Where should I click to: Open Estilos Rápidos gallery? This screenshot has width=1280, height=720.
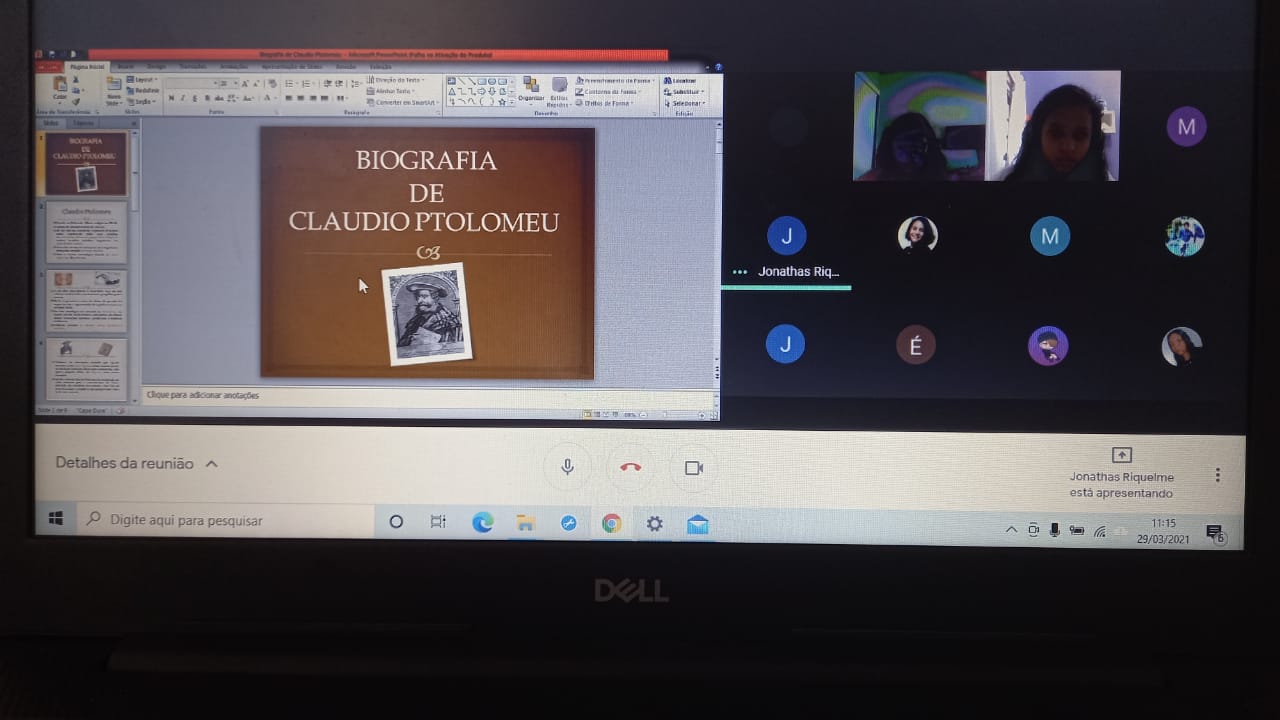pyautogui.click(x=559, y=91)
